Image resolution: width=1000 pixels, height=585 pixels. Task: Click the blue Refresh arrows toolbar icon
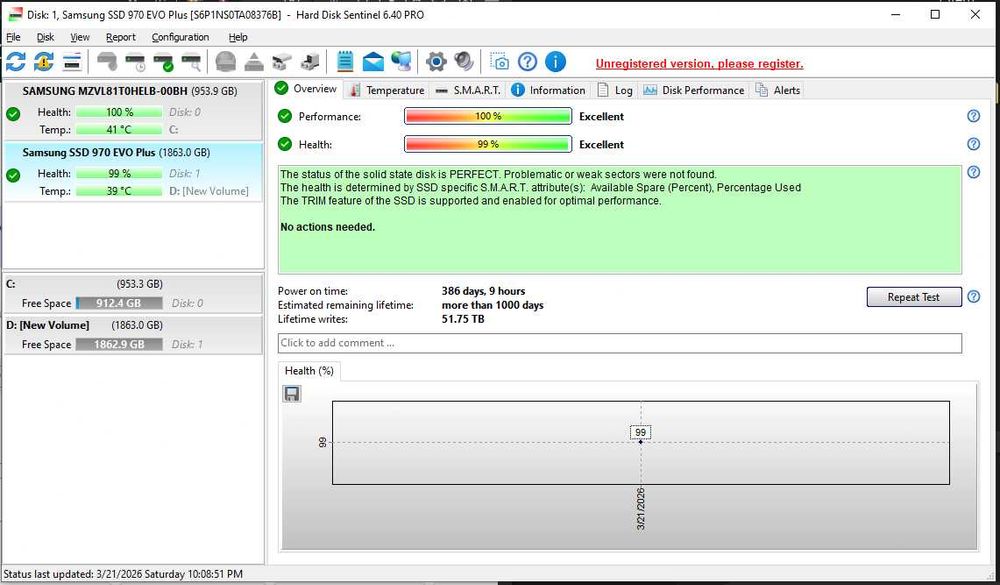16,62
